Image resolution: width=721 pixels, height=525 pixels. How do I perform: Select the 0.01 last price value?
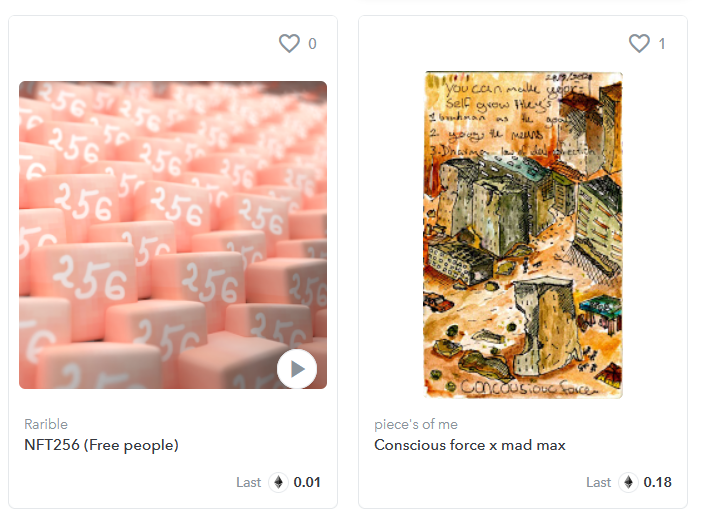pos(308,482)
